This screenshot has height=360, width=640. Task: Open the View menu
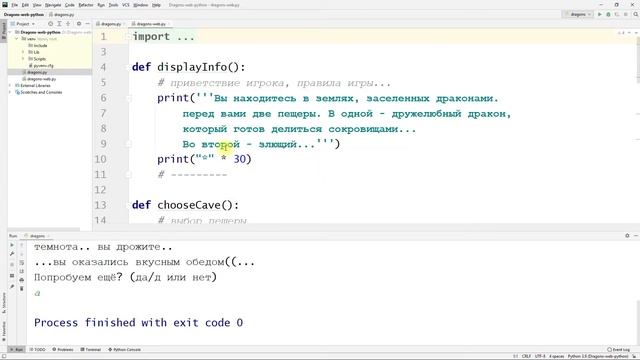coord(37,5)
